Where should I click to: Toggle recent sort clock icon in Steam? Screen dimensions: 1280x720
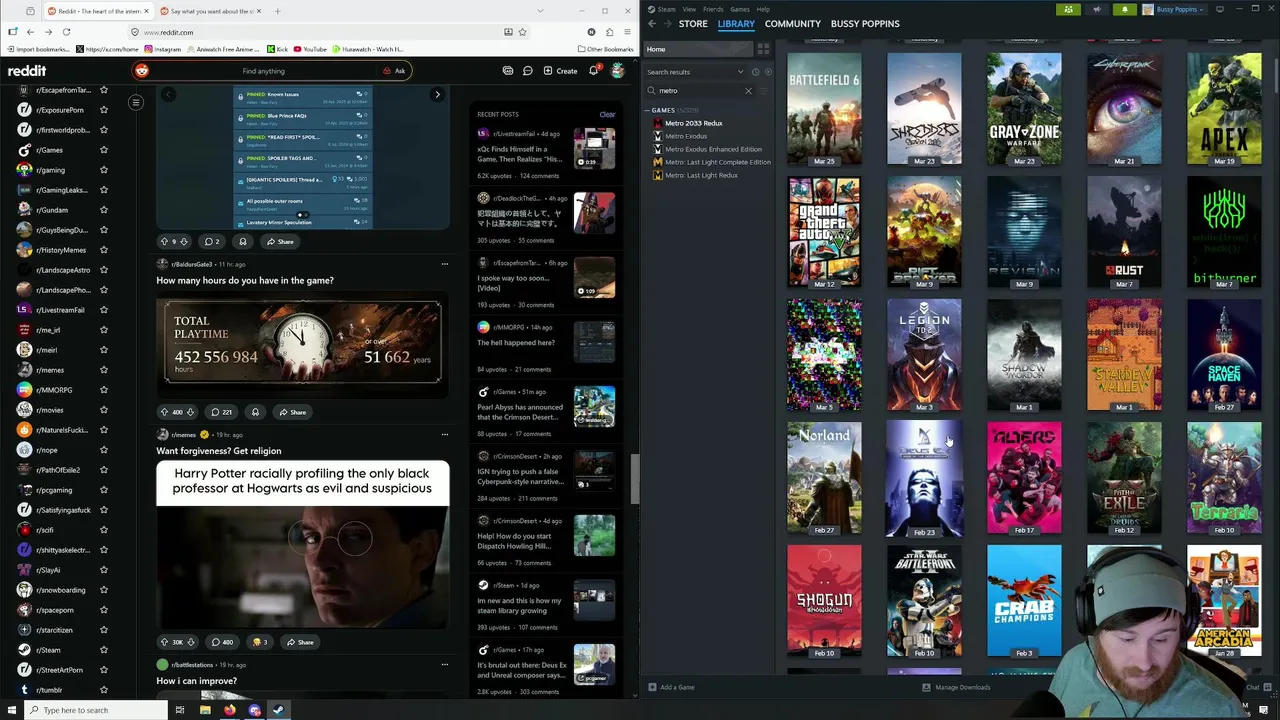pyautogui.click(x=756, y=72)
